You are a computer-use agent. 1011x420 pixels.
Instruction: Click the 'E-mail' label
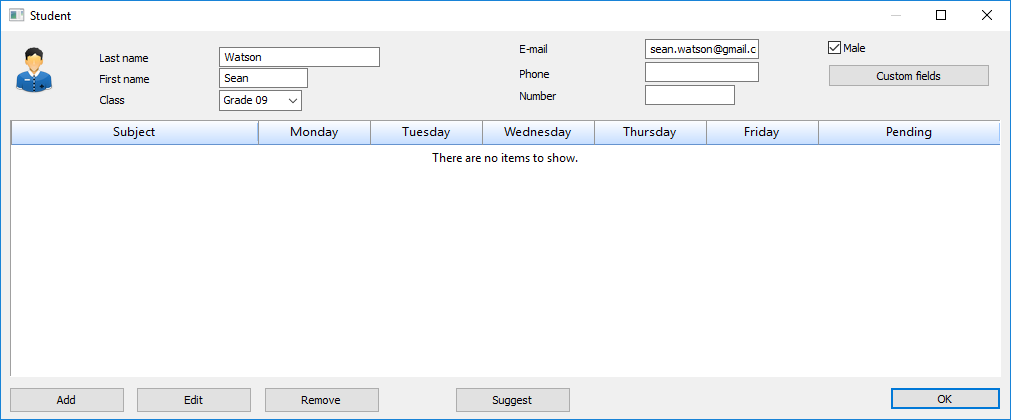point(533,49)
